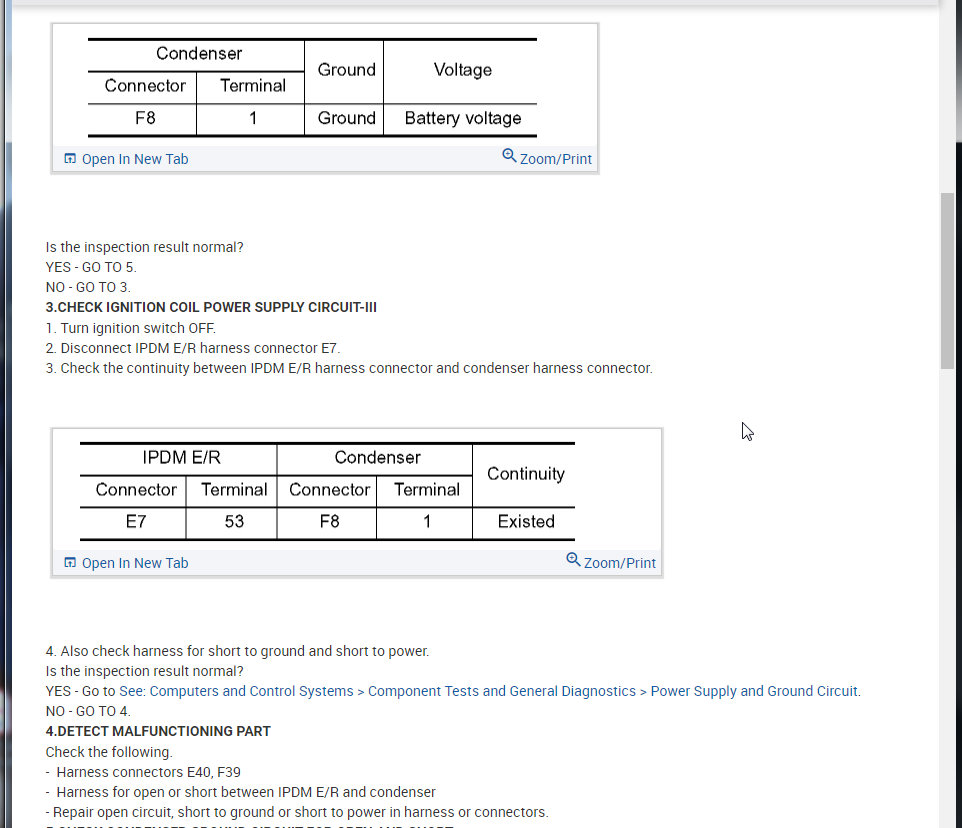
Task: Open Power Supply and Ground Circuit link
Action: pos(754,691)
